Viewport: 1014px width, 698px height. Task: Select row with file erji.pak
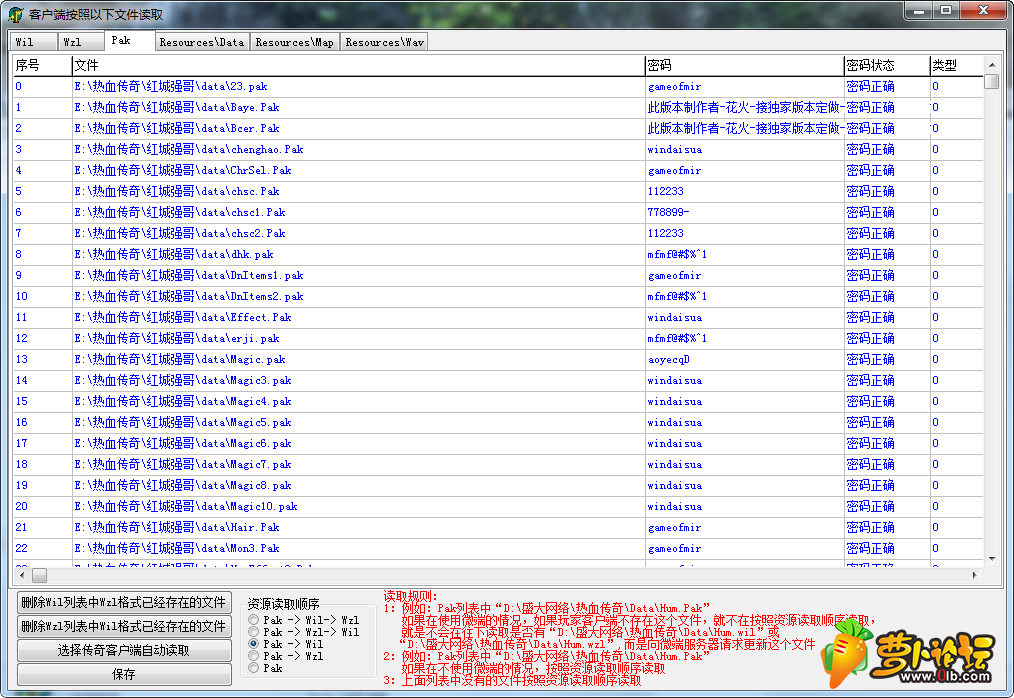pyautogui.click(x=498, y=338)
